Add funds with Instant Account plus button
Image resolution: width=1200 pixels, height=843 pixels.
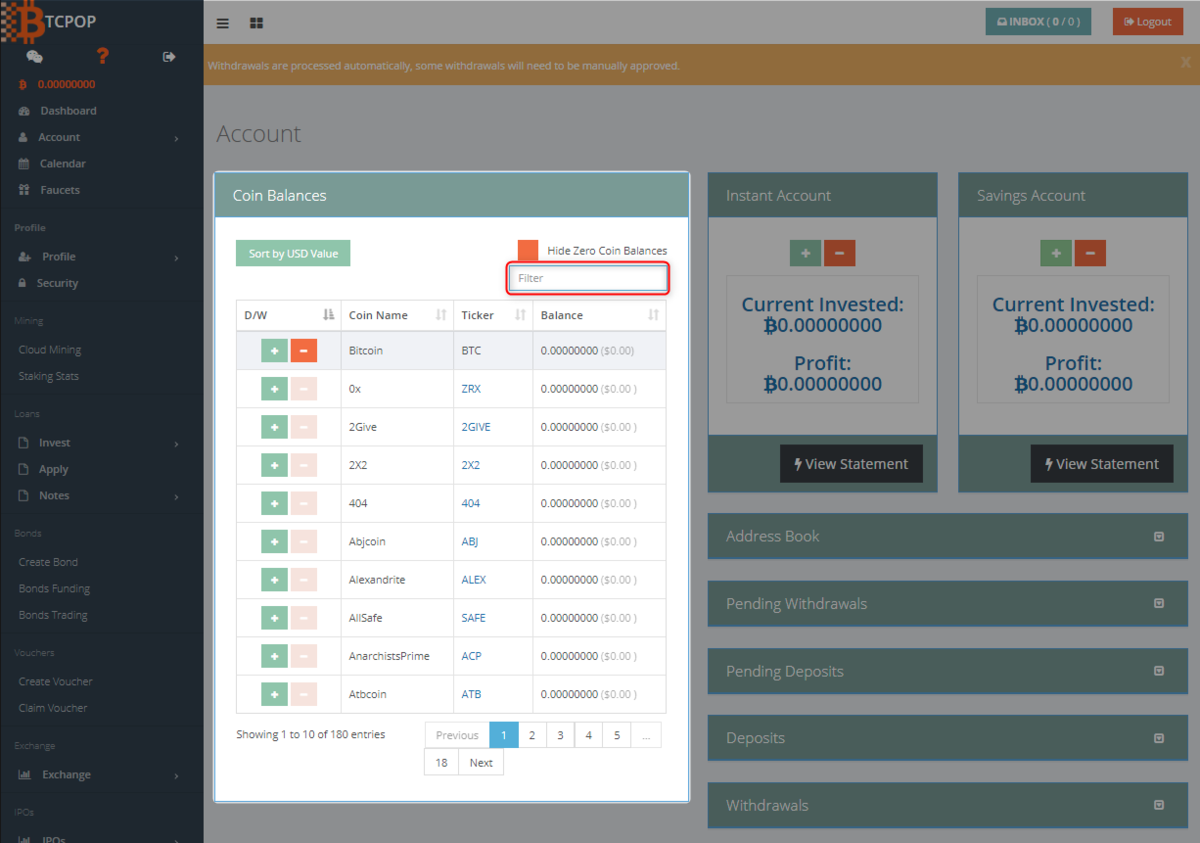point(805,253)
